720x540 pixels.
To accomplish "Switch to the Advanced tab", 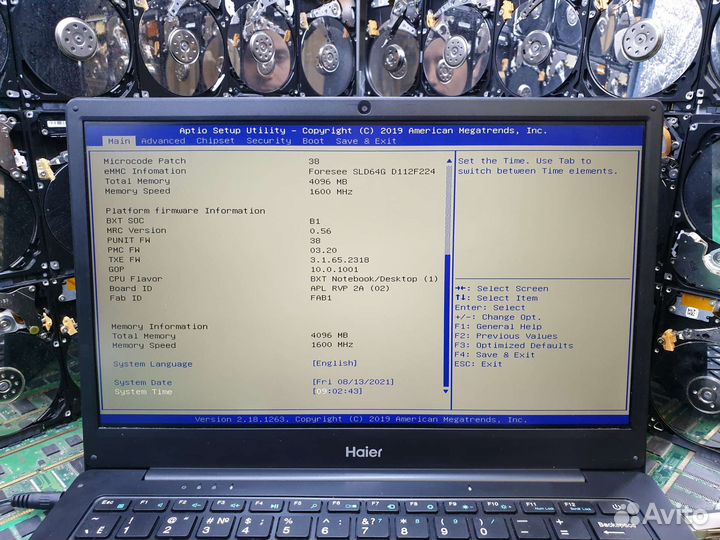I will 163,141.
